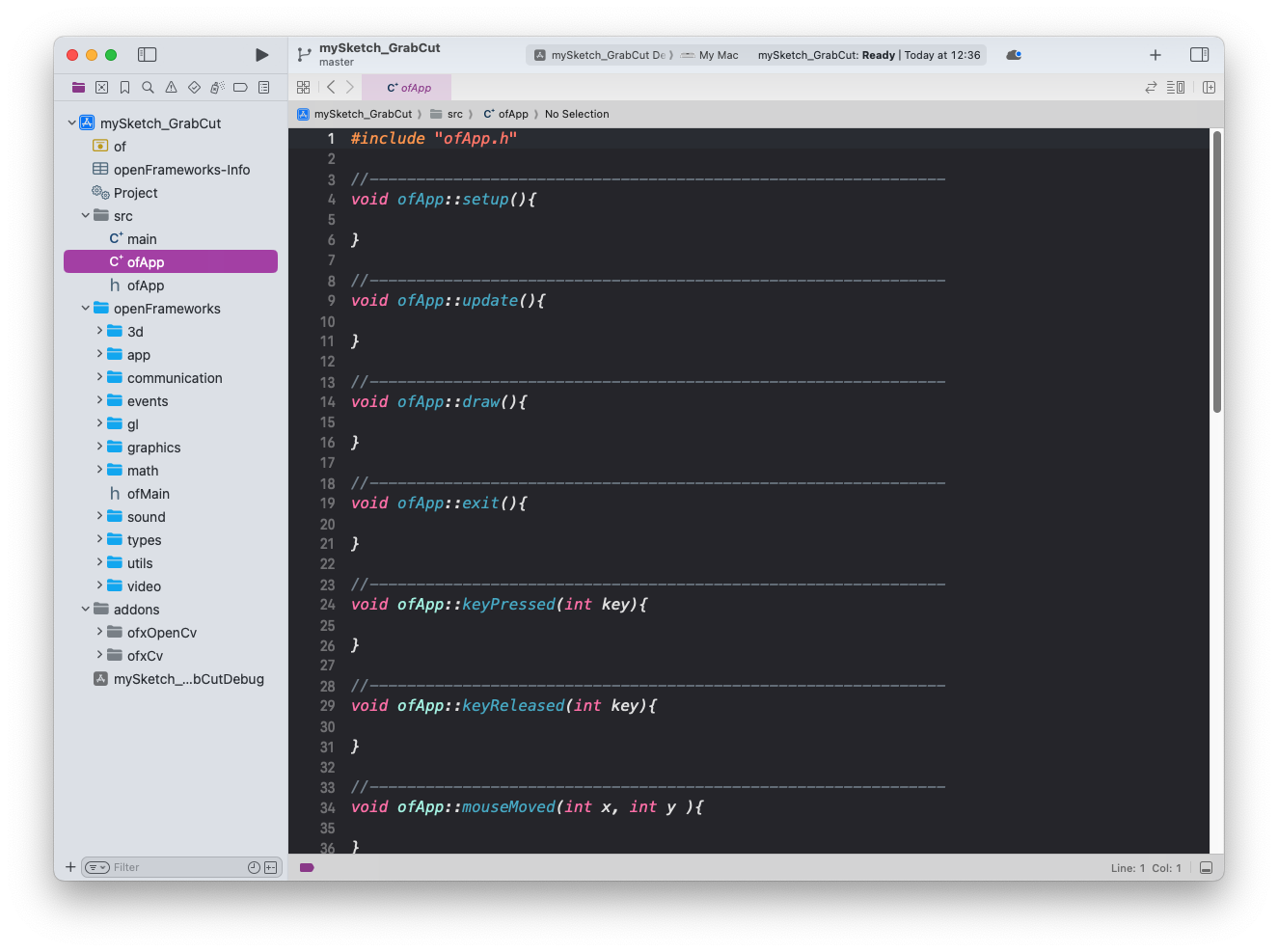This screenshot has height=952, width=1278.
Task: Toggle the inspector panel on the right
Action: [x=1200, y=55]
